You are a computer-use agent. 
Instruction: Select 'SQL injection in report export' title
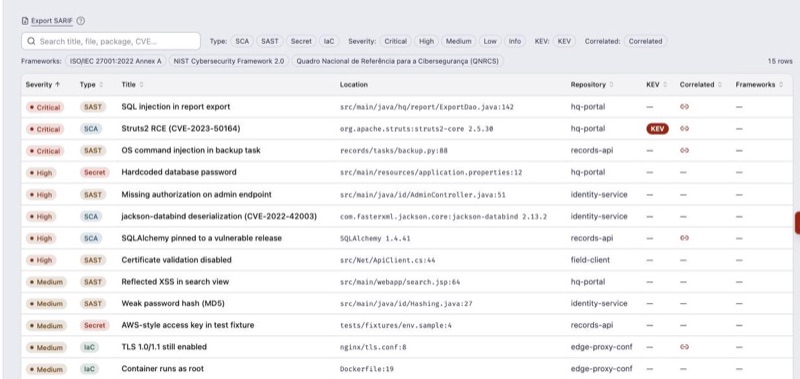click(x=176, y=107)
